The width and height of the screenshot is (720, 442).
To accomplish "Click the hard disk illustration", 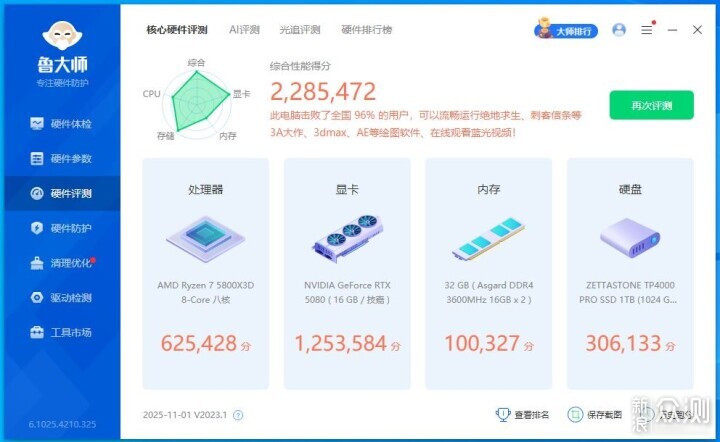I will (630, 238).
